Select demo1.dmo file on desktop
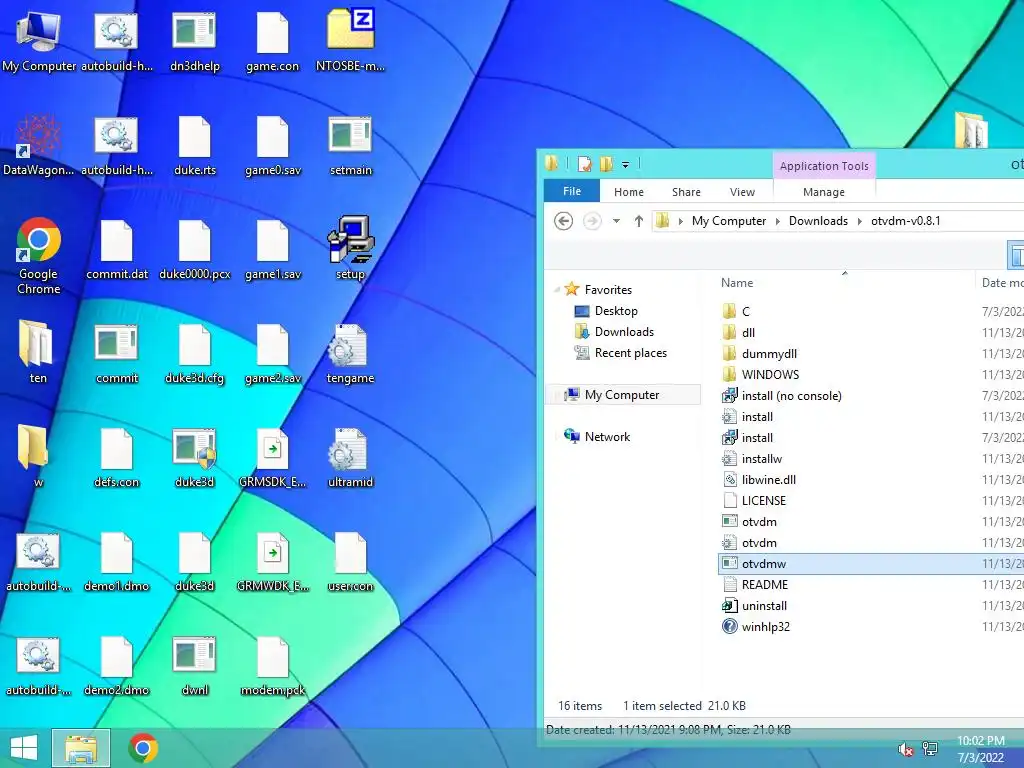This screenshot has height=768, width=1024. pyautogui.click(x=117, y=560)
